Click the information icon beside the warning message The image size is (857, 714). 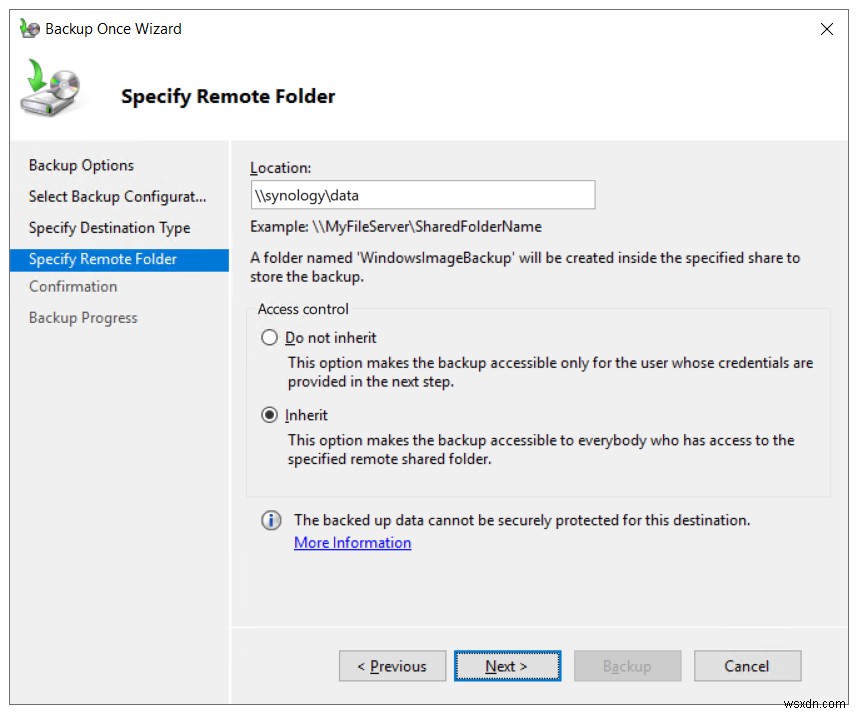(x=271, y=520)
